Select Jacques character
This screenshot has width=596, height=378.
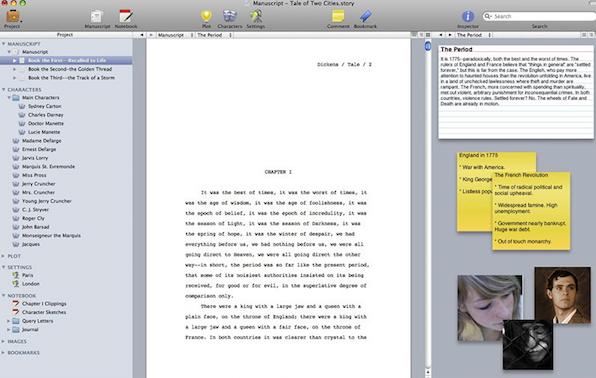[31, 244]
